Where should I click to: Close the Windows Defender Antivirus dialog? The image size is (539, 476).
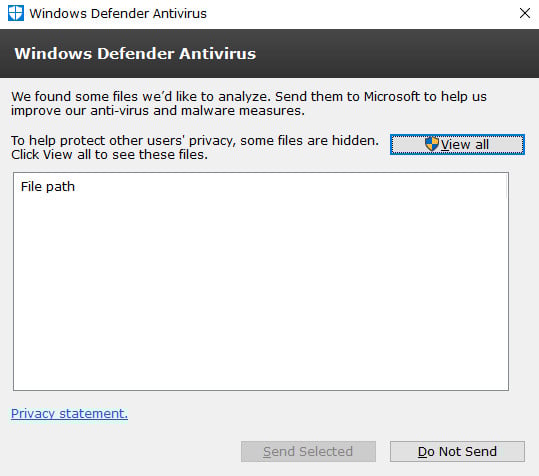525,13
